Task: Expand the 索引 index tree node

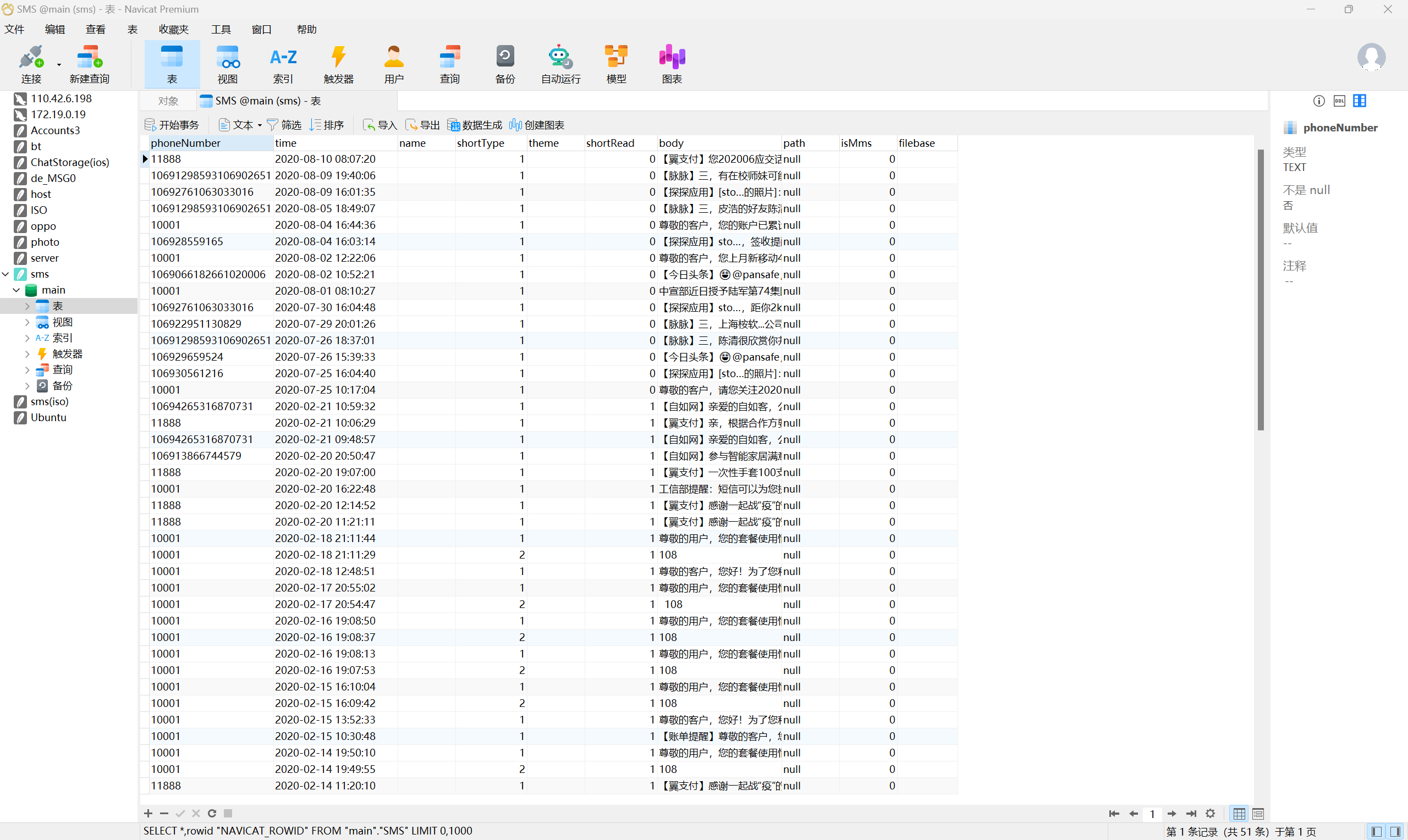Action: tap(27, 338)
